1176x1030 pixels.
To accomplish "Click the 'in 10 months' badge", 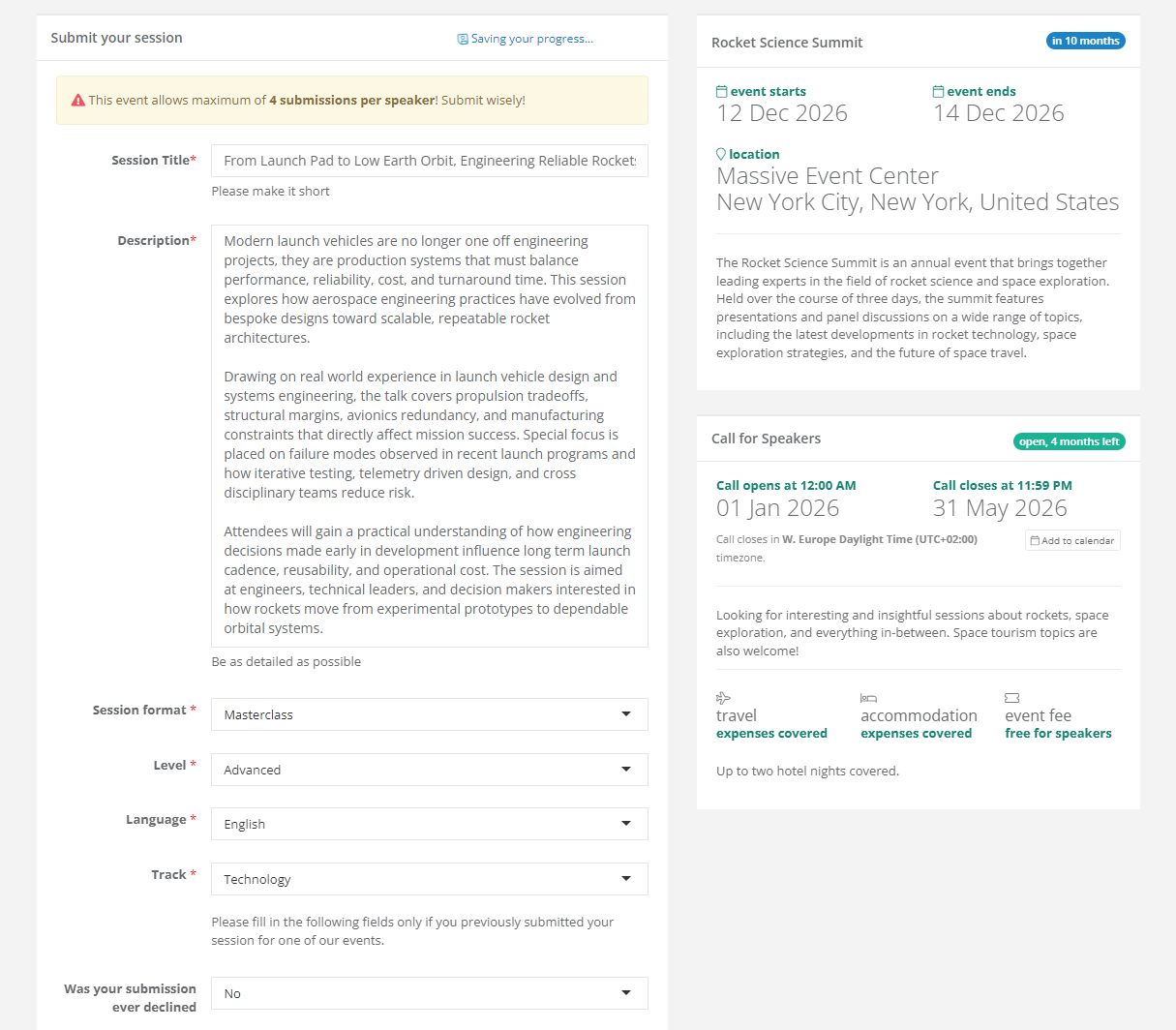I will [1085, 41].
